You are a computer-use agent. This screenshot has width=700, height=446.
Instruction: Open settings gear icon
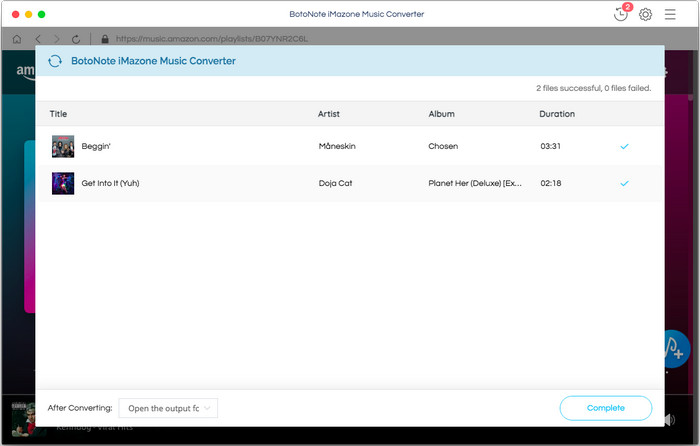point(646,15)
